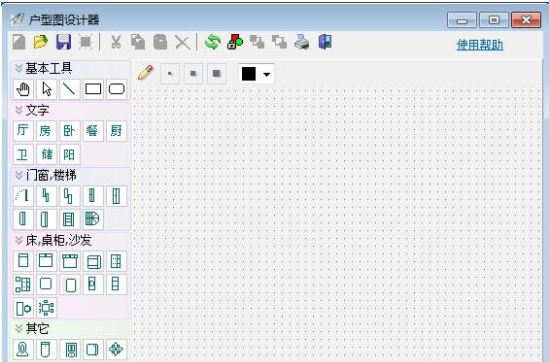The width and height of the screenshot is (549, 362).
Task: Open the pen color dropdown arrow
Action: pos(266,74)
